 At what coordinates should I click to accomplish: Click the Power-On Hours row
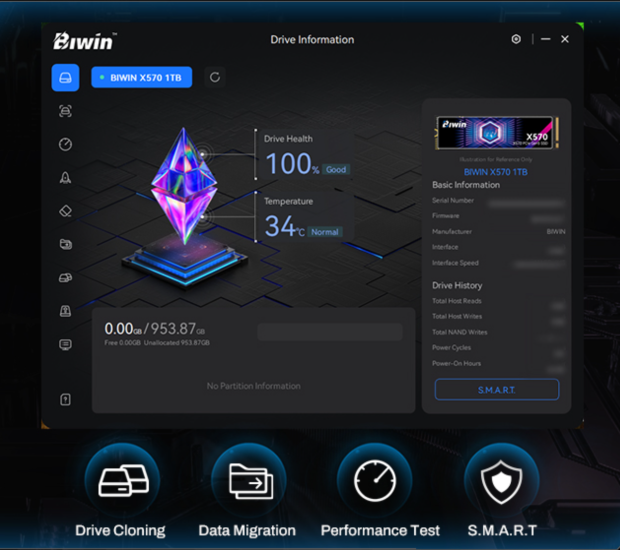[498, 364]
